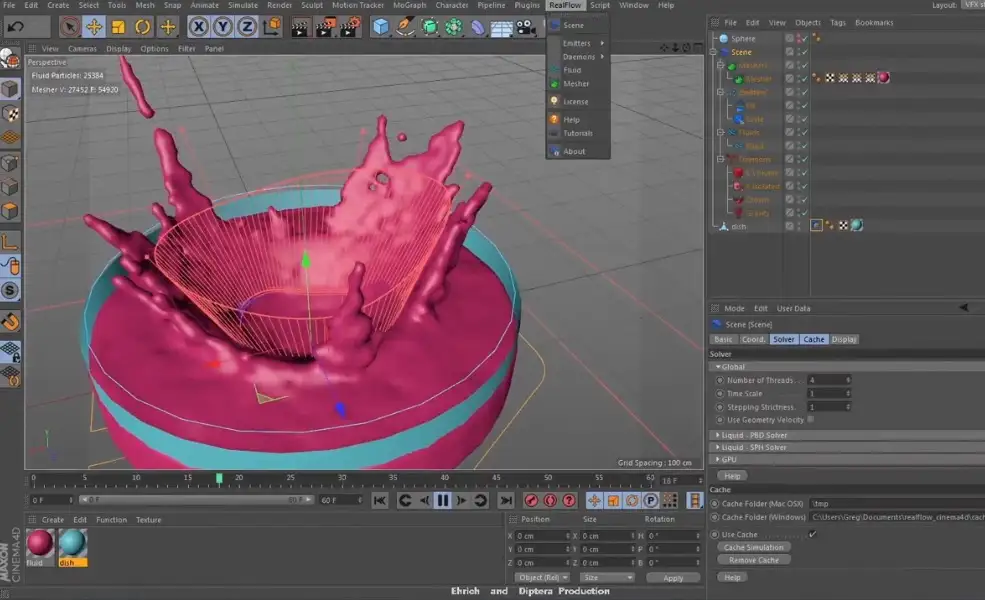Open the Simulate menu
985x600 pixels.
(243, 5)
